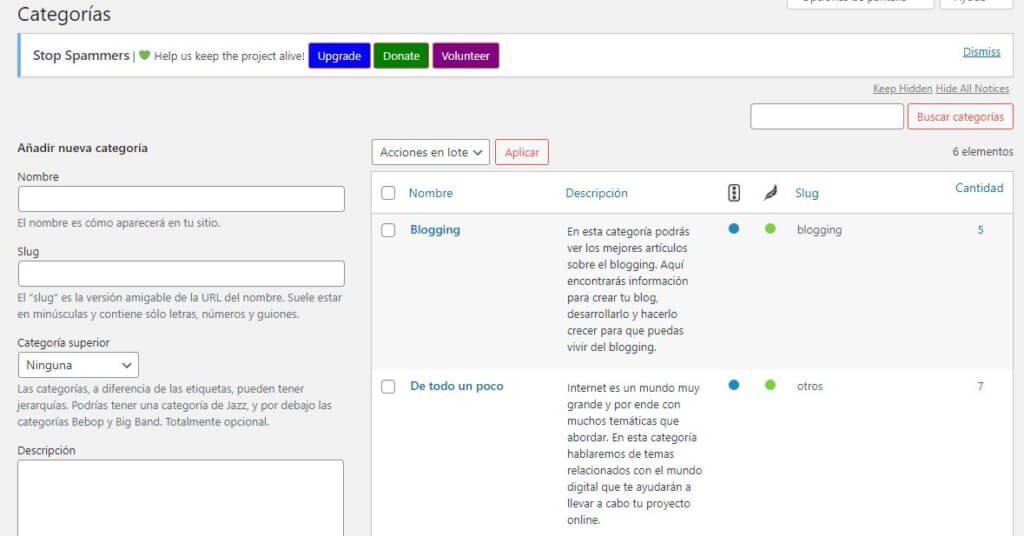Dismiss the Stop Spammers notice

tap(981, 52)
